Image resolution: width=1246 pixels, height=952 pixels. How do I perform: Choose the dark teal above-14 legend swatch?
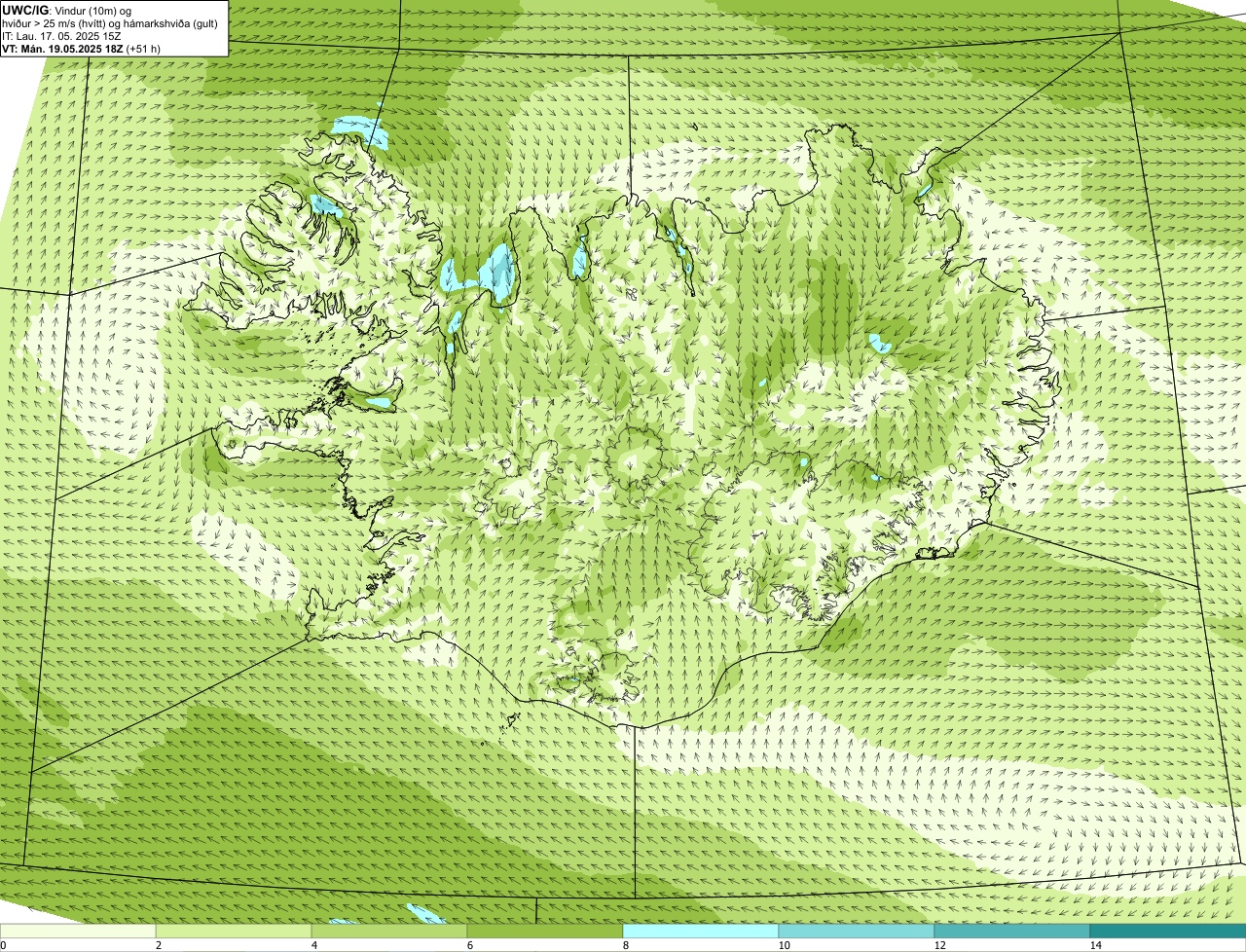click(1168, 932)
